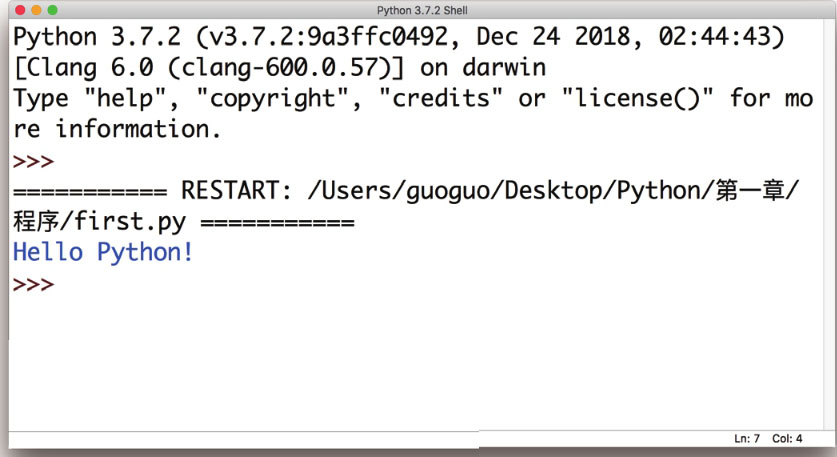Click the "license()" text in the banner

pyautogui.click(x=637, y=98)
